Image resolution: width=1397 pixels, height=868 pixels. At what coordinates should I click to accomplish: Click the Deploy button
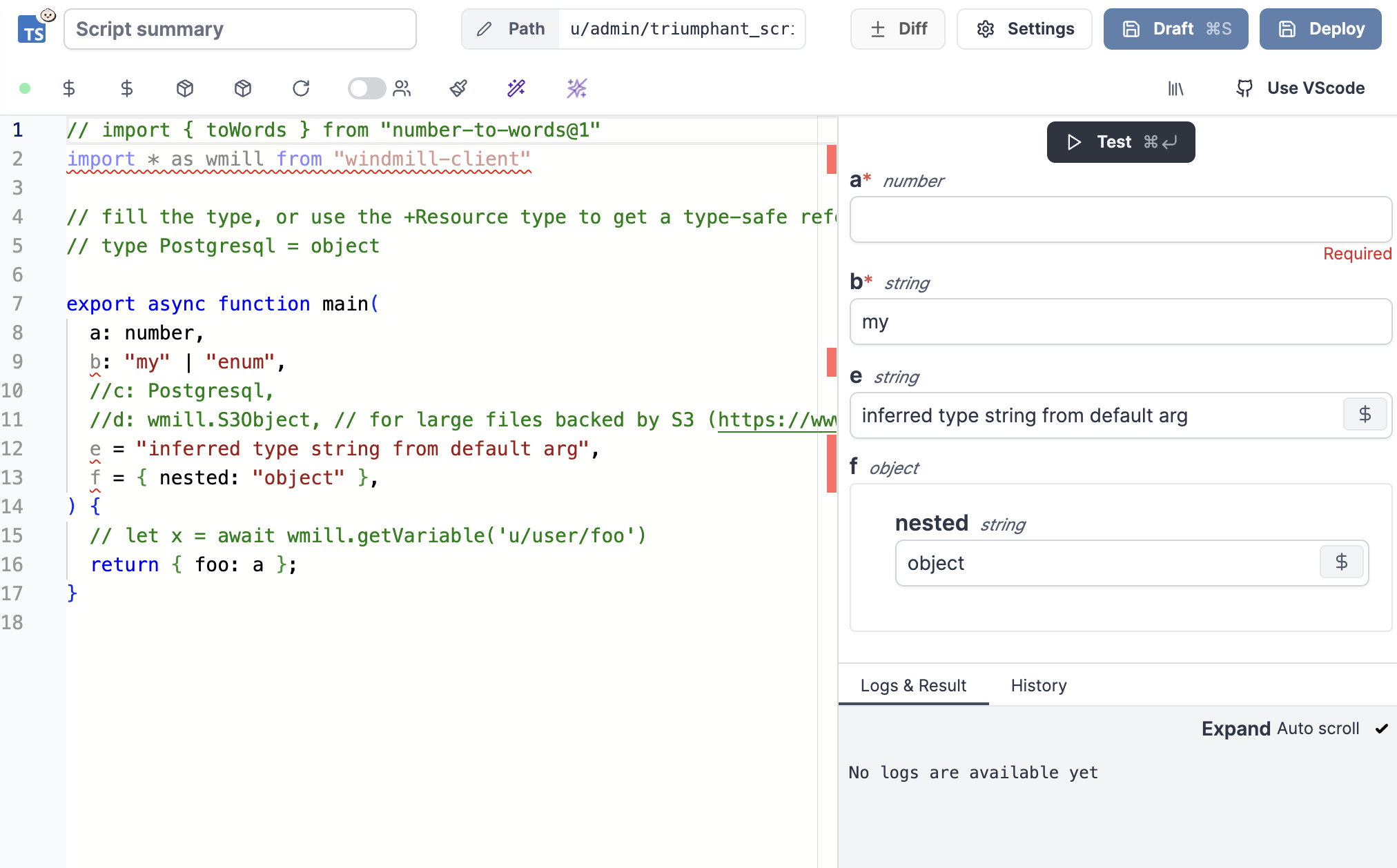pos(1320,29)
